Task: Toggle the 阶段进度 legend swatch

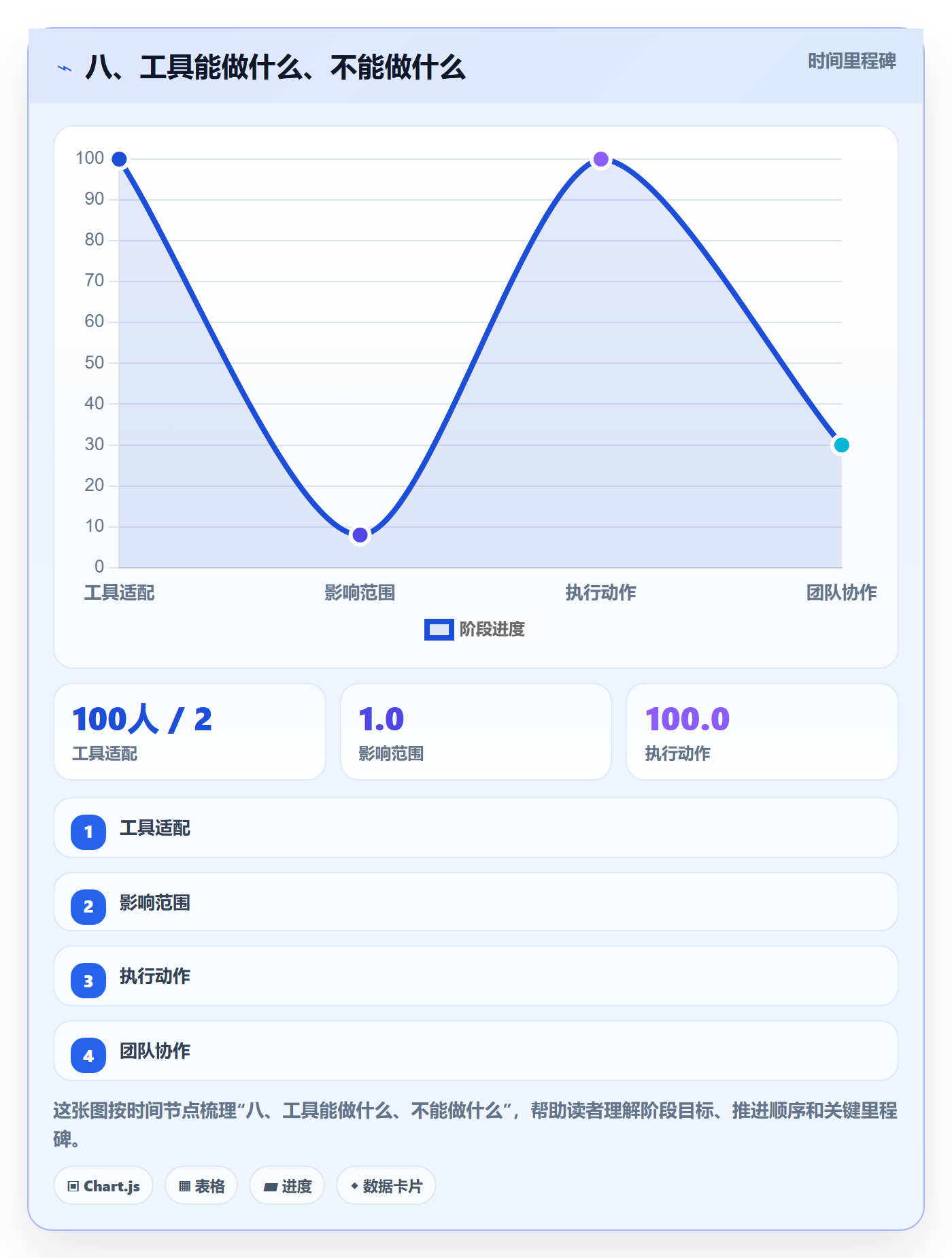Action: pyautogui.click(x=439, y=630)
